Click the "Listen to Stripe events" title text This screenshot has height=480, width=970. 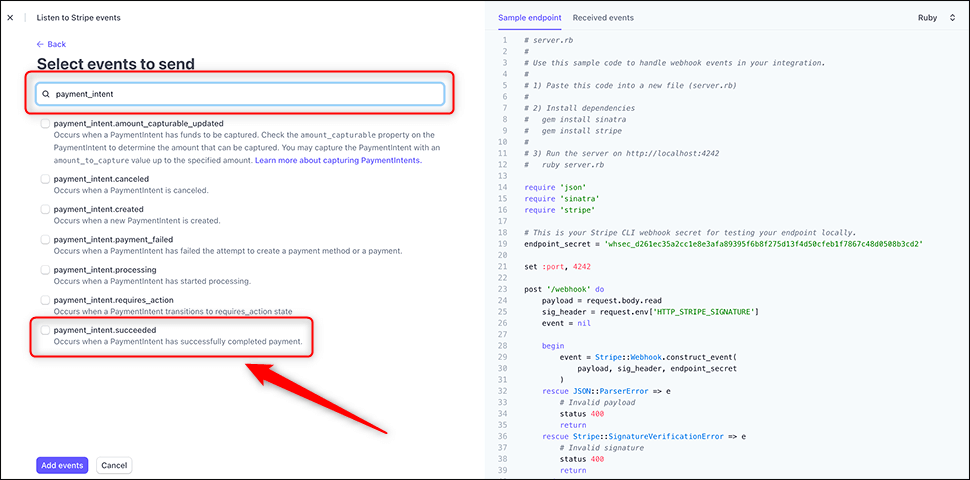coord(79,18)
